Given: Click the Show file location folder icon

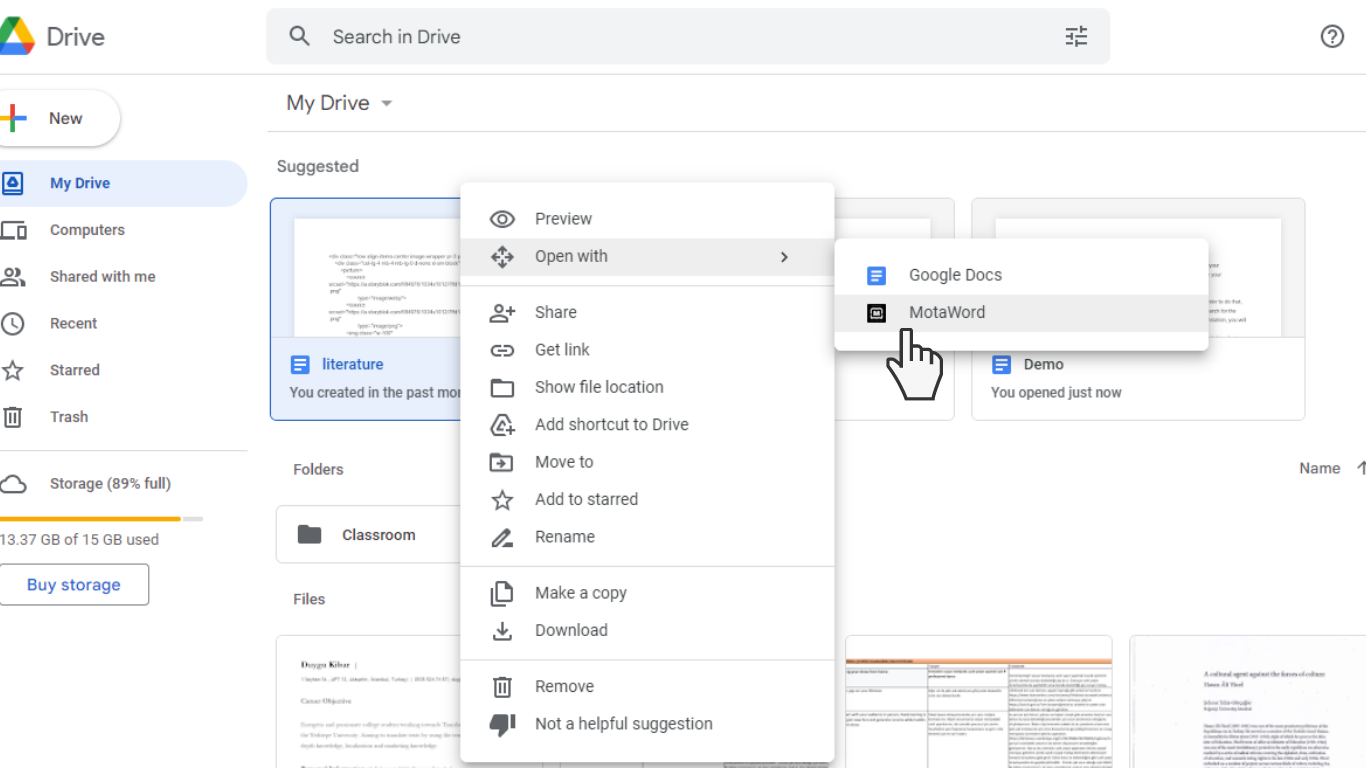Looking at the screenshot, I should click(502, 388).
